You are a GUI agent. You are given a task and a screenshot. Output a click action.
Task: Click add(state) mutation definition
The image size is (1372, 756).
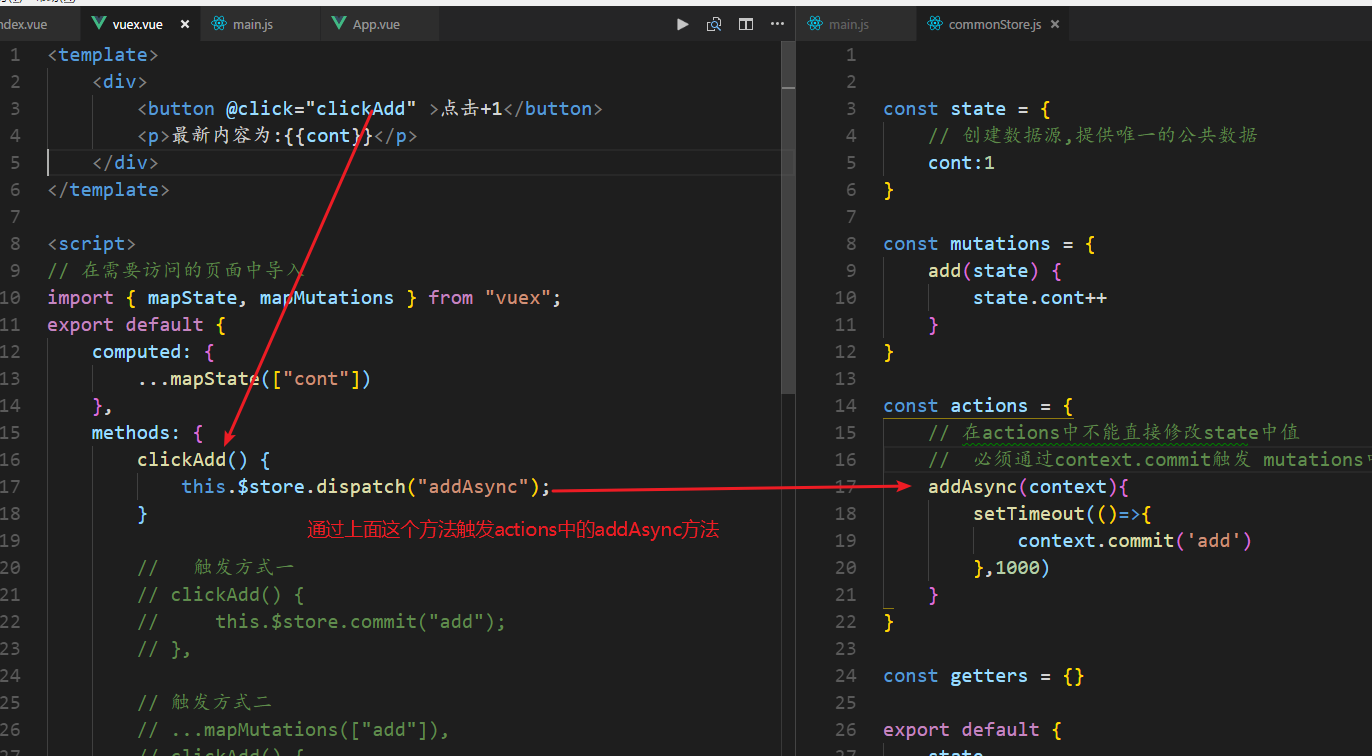(995, 270)
